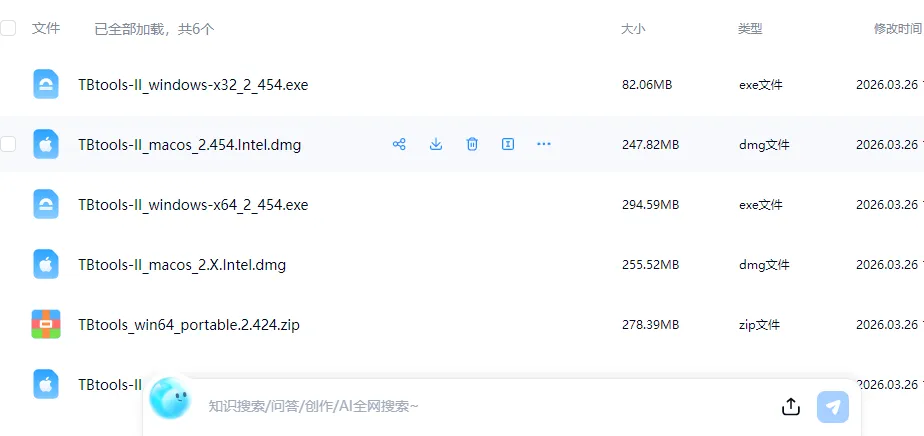Click the modified date of the win64_portable zip row
This screenshot has width=924, height=436.
[890, 325]
